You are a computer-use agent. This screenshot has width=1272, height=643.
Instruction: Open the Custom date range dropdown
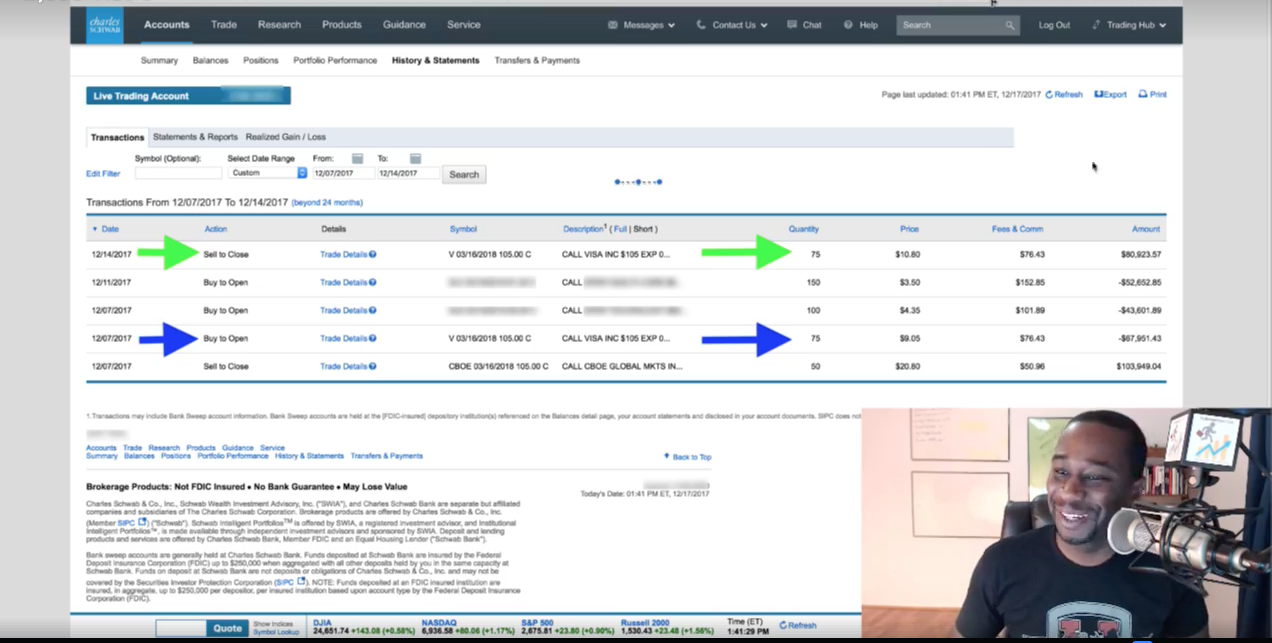click(267, 173)
